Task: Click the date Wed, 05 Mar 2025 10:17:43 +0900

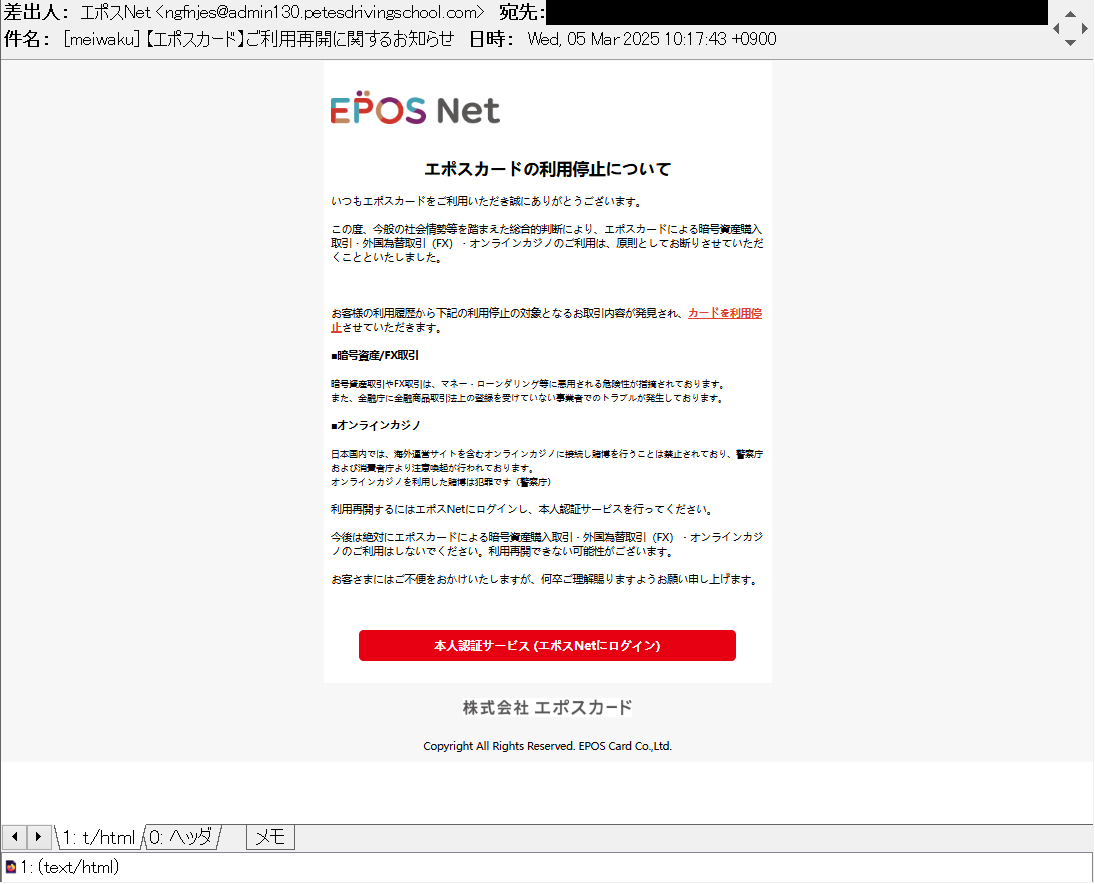Action: tap(652, 39)
